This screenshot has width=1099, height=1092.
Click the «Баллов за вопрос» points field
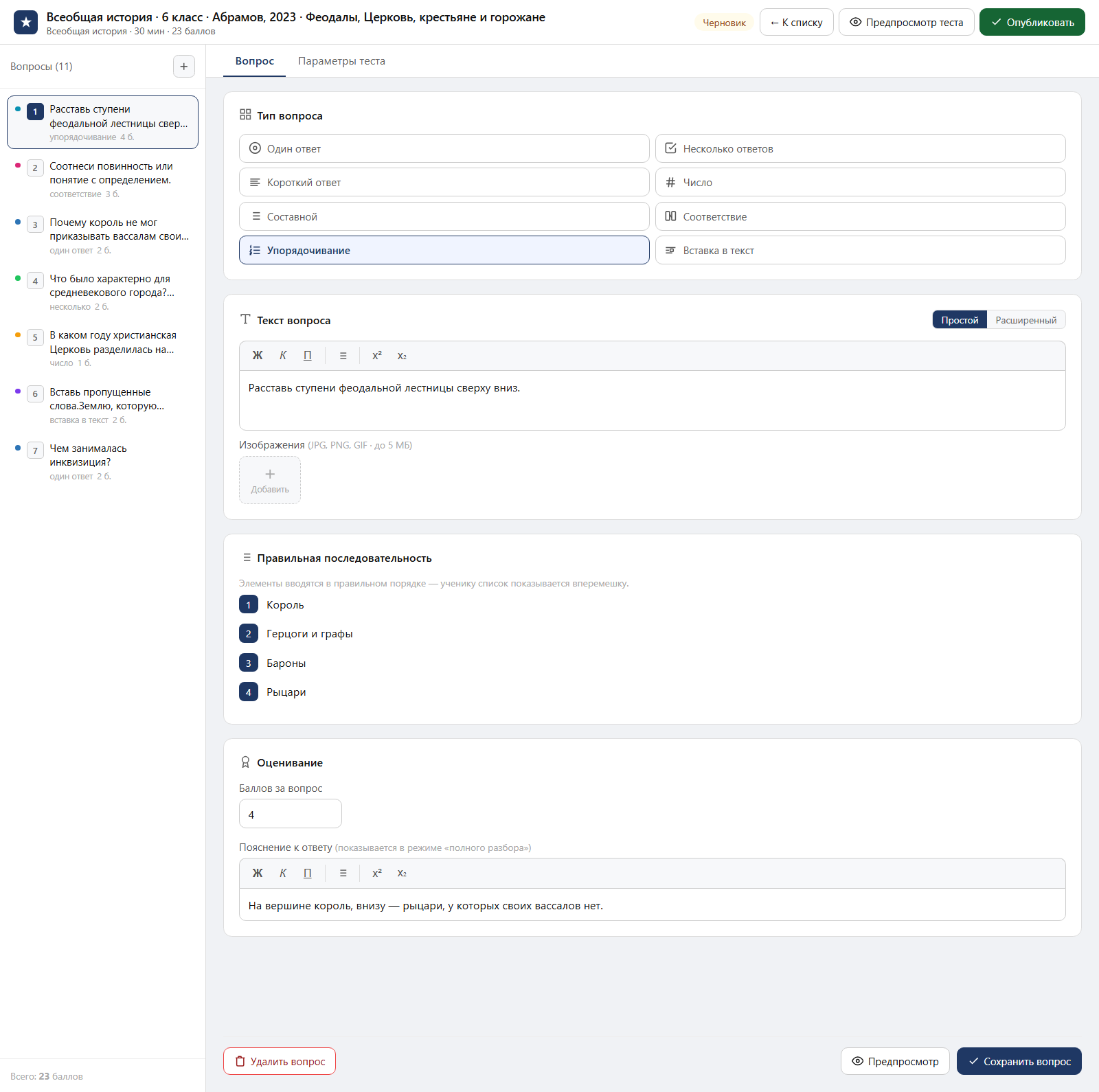coord(291,814)
